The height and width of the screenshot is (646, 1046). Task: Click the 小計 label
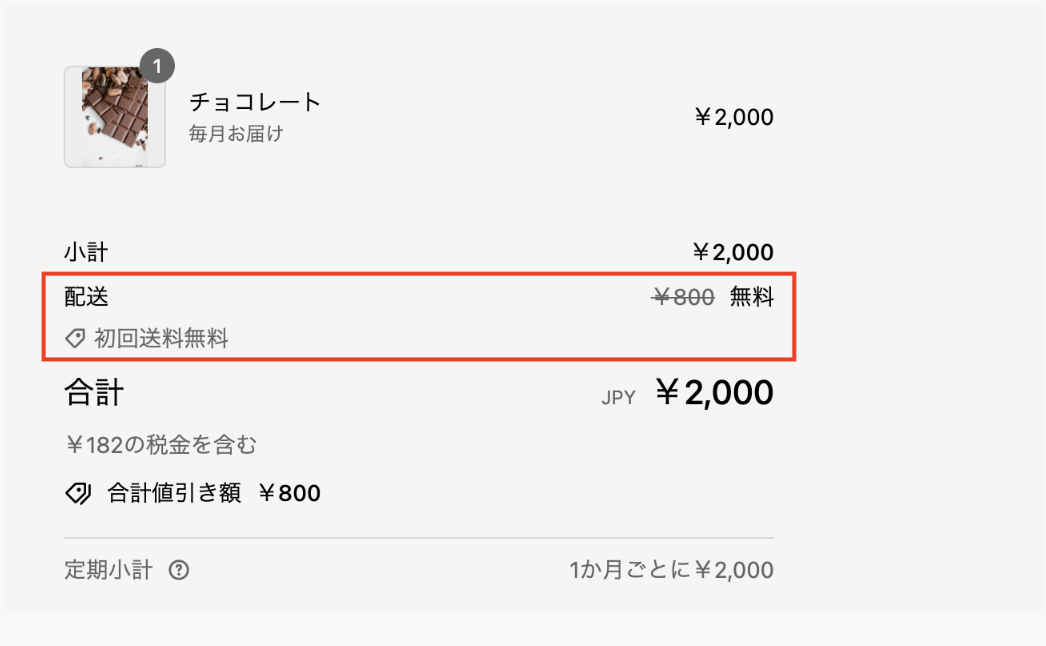[x=86, y=252]
